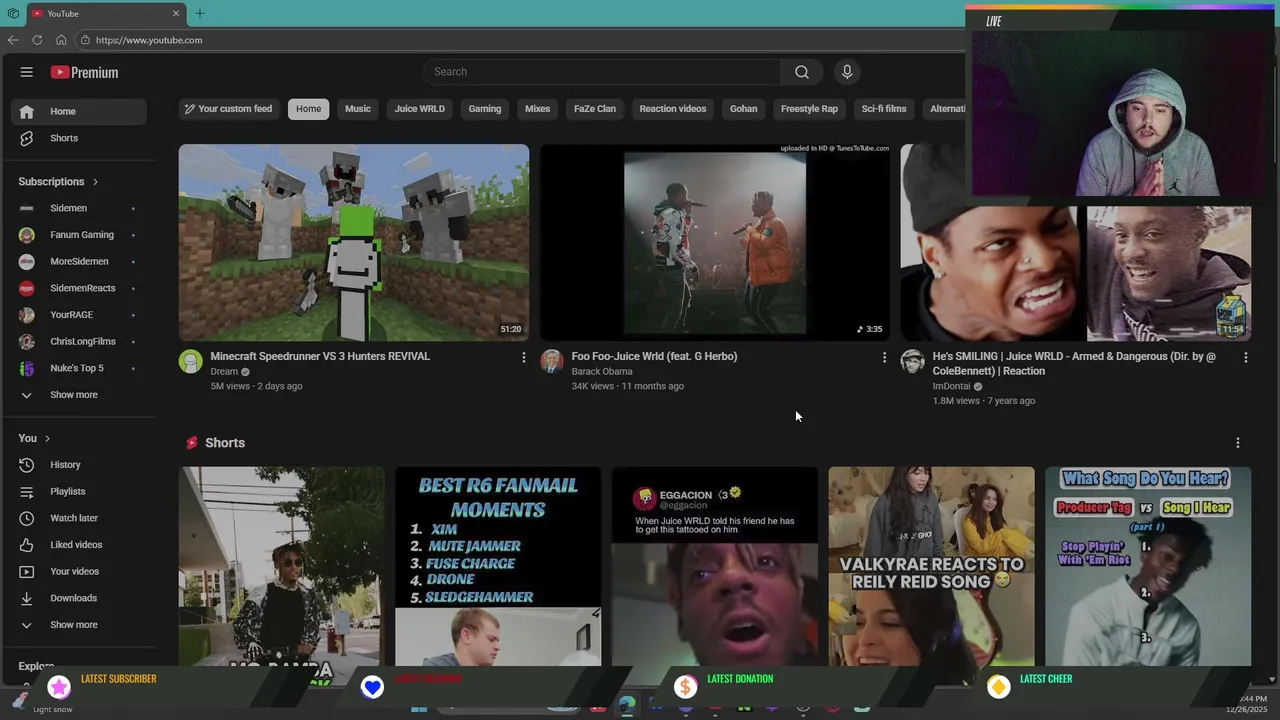The image size is (1280, 720).
Task: Open Your videos page
Action: click(79, 572)
